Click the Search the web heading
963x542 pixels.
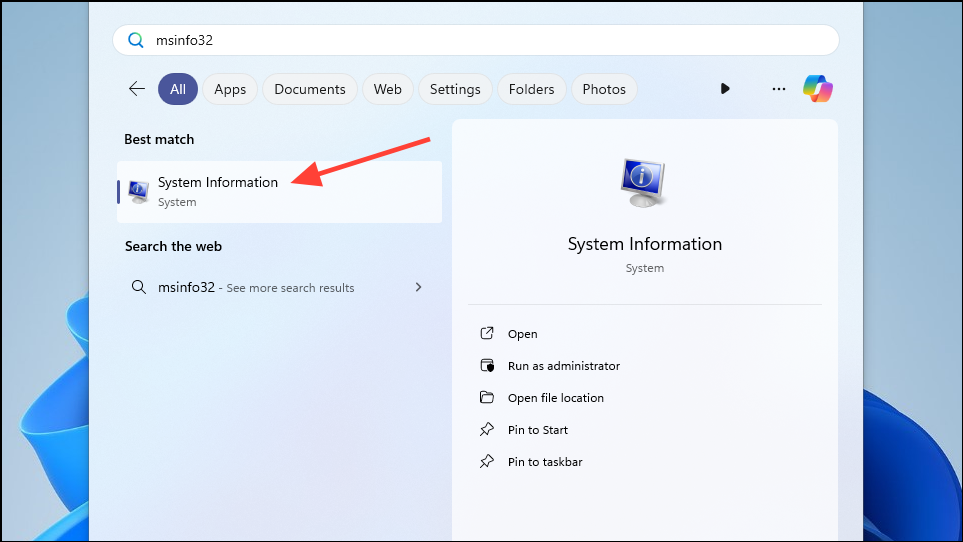pyautogui.click(x=173, y=246)
